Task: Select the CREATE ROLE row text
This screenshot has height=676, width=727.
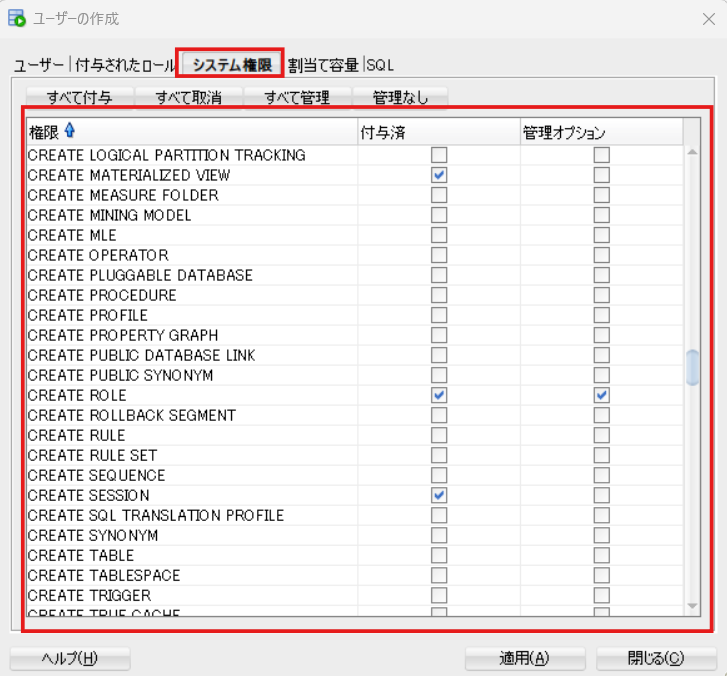Action: coord(77,395)
